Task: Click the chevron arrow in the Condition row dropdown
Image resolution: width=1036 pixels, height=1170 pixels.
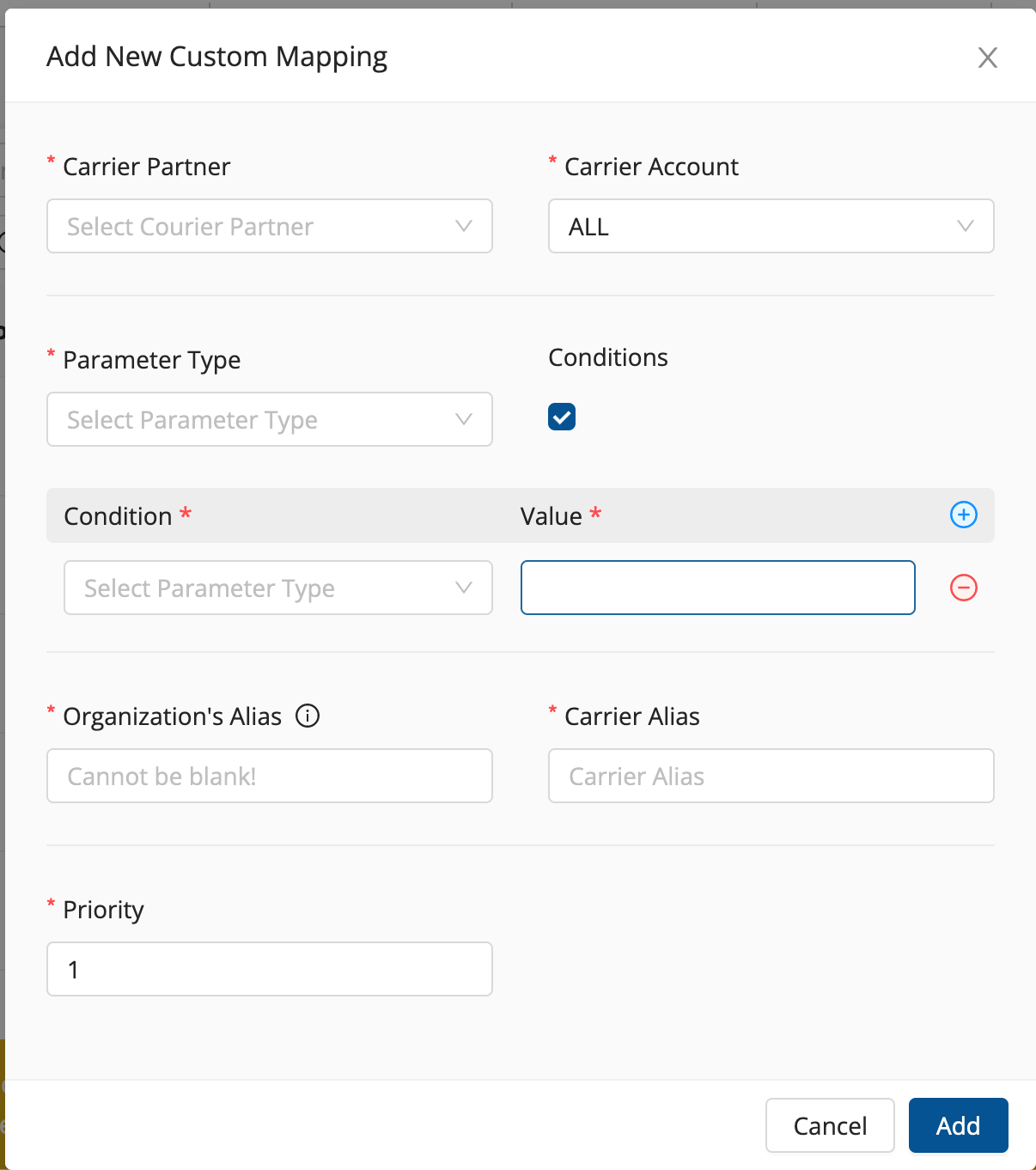Action: point(464,588)
